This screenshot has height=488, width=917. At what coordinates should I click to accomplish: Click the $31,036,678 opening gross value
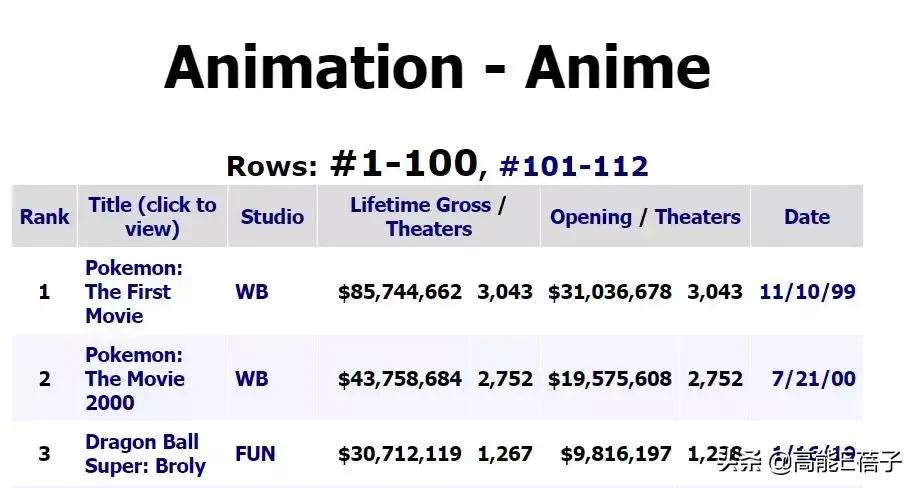click(610, 292)
